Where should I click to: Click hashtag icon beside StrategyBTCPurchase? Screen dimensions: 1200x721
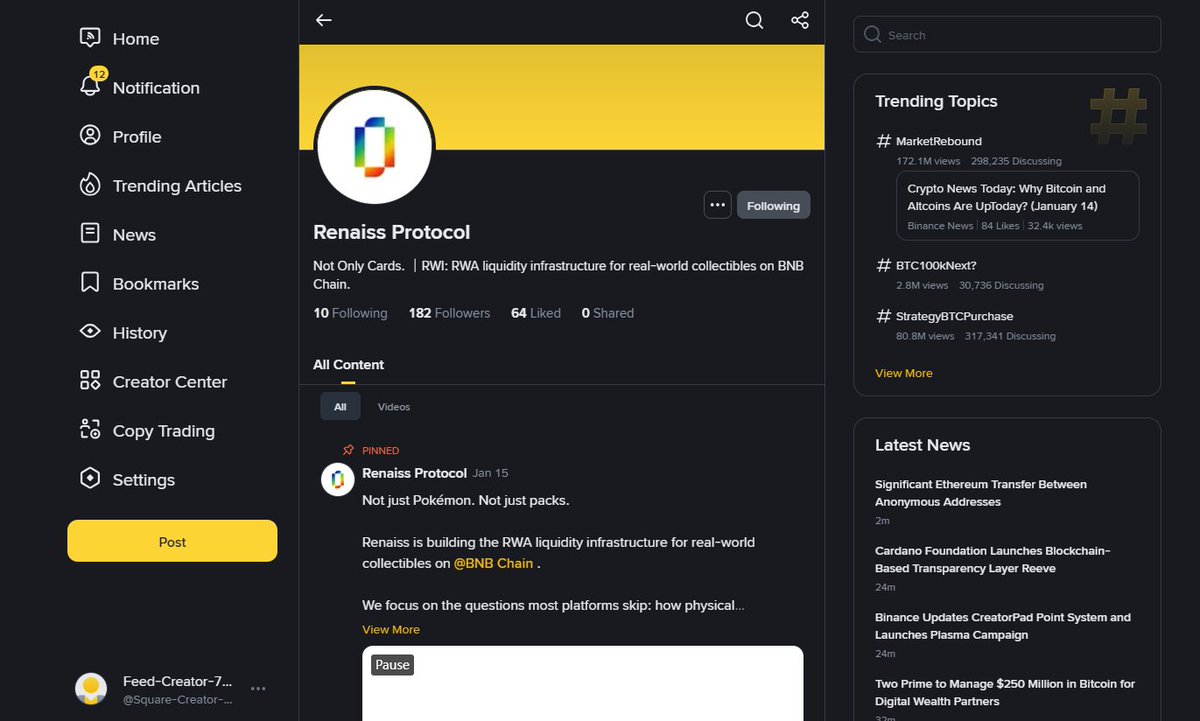pos(883,316)
